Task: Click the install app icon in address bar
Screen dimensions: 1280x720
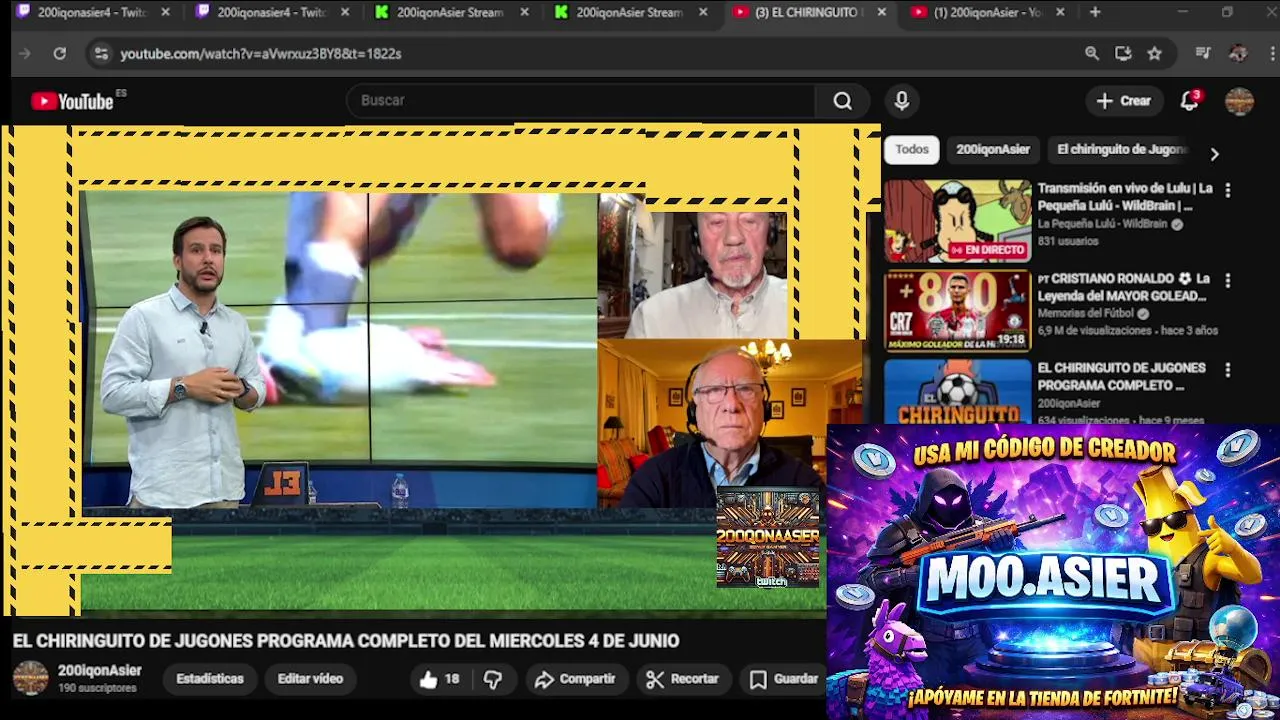Action: (x=1123, y=54)
